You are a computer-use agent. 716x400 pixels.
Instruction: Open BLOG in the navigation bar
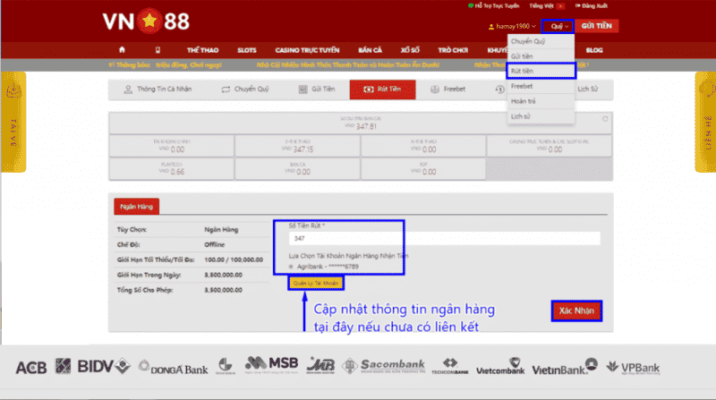[594, 50]
